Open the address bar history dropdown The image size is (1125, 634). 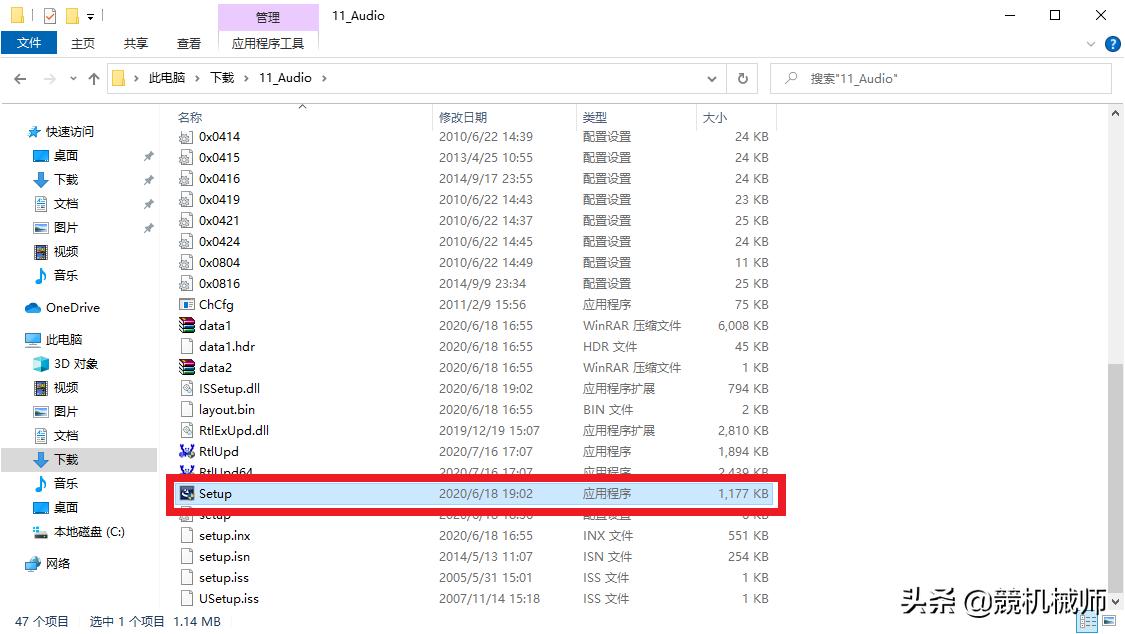click(711, 77)
